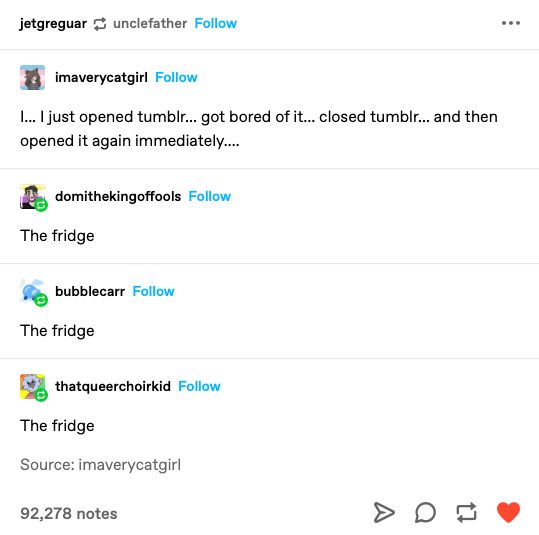Follow bubblecarr

click(154, 291)
